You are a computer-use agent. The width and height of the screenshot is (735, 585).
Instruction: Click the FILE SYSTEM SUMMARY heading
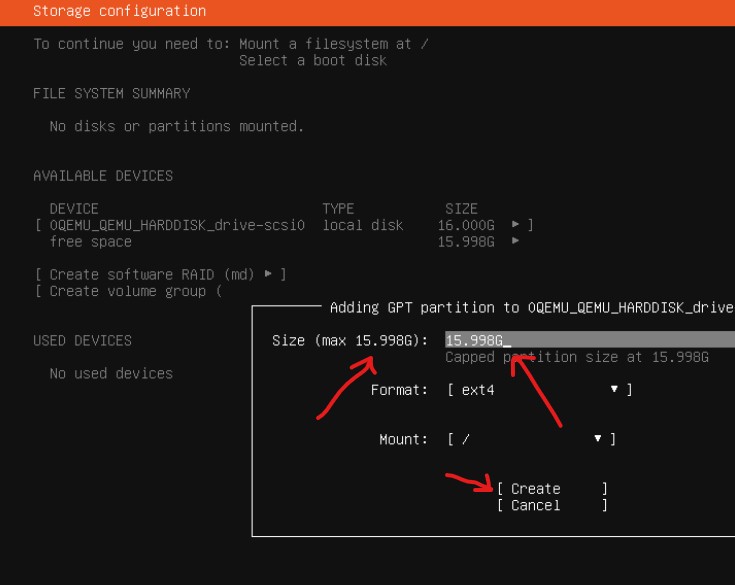(111, 93)
